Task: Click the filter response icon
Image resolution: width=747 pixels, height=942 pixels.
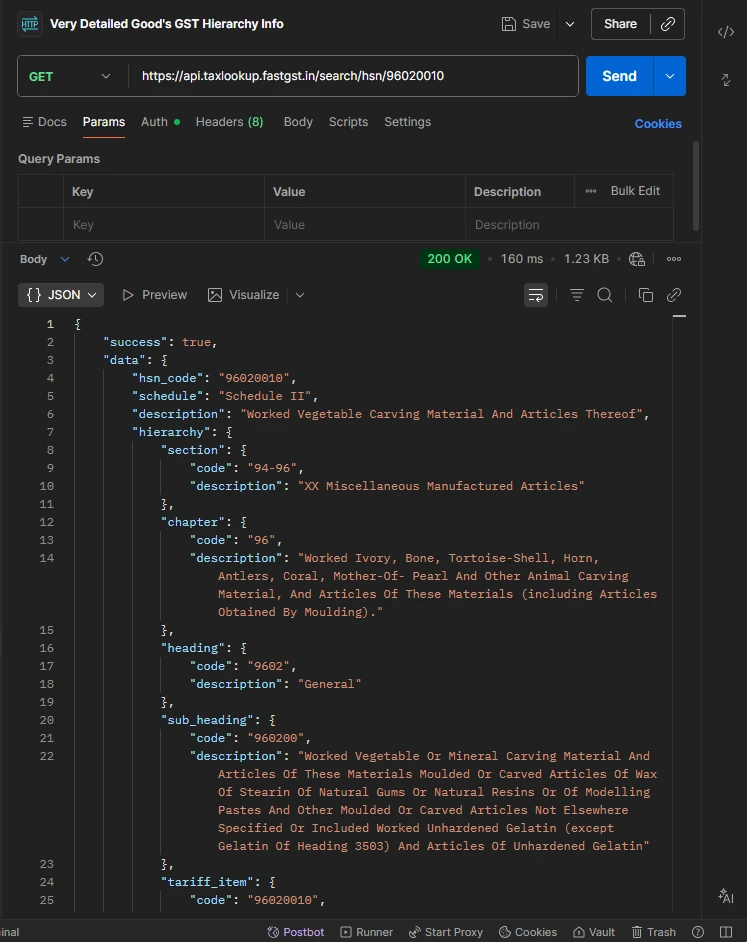Action: click(576, 295)
